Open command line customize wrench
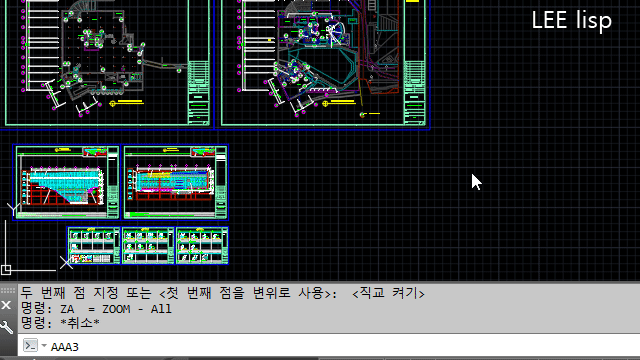 tap(7, 327)
